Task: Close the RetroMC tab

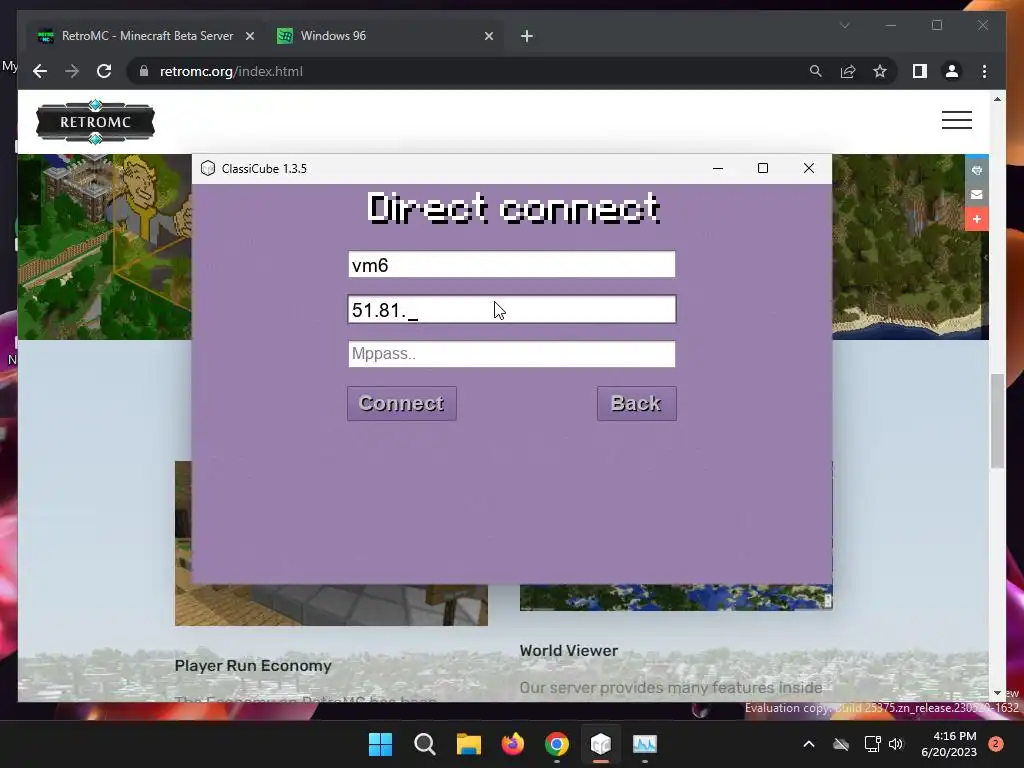Action: 249,37
